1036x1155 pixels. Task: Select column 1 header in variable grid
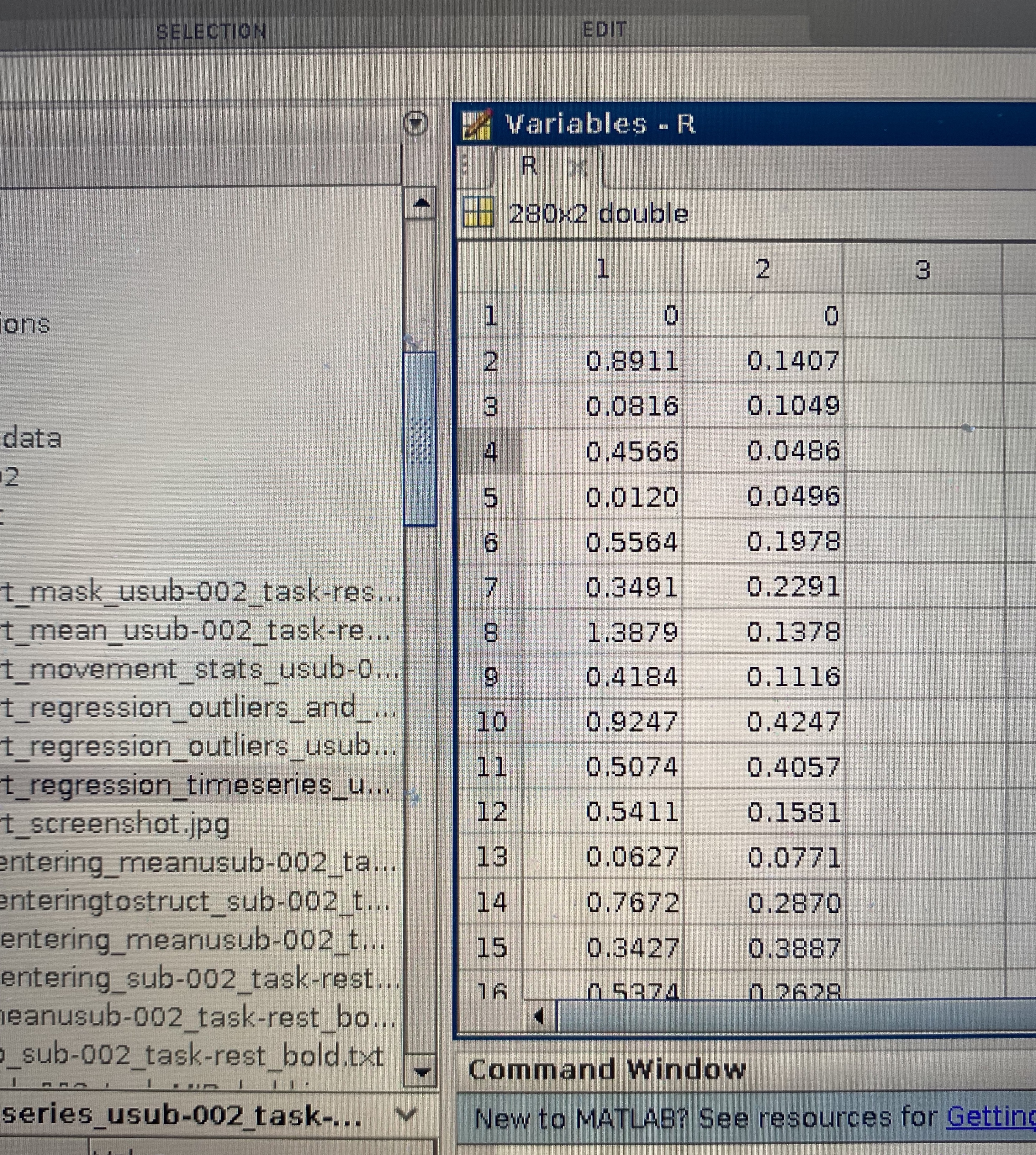(602, 269)
